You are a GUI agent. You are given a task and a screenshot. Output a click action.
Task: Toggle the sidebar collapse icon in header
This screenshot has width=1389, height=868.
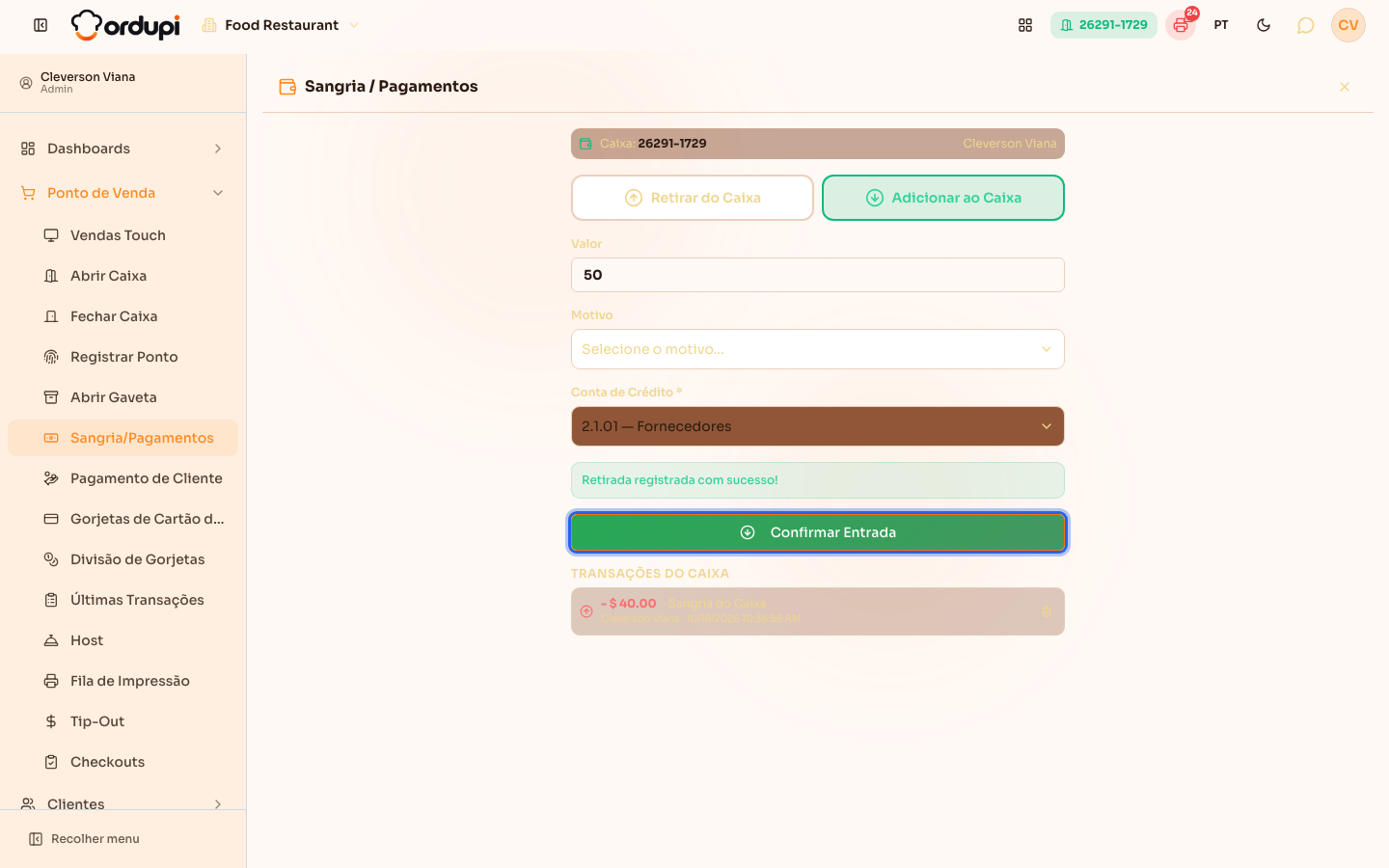[x=41, y=25]
